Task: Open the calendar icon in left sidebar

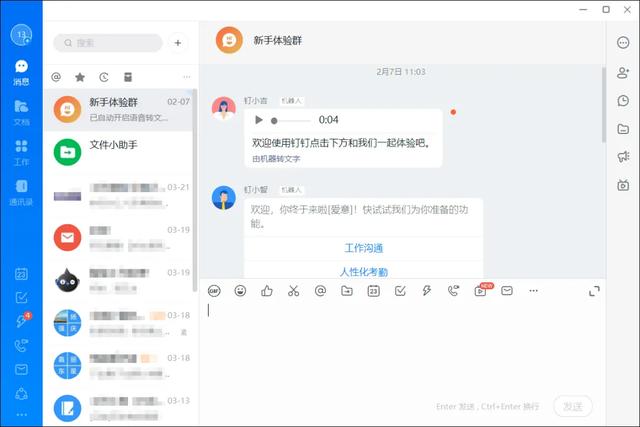Action: (x=21, y=274)
